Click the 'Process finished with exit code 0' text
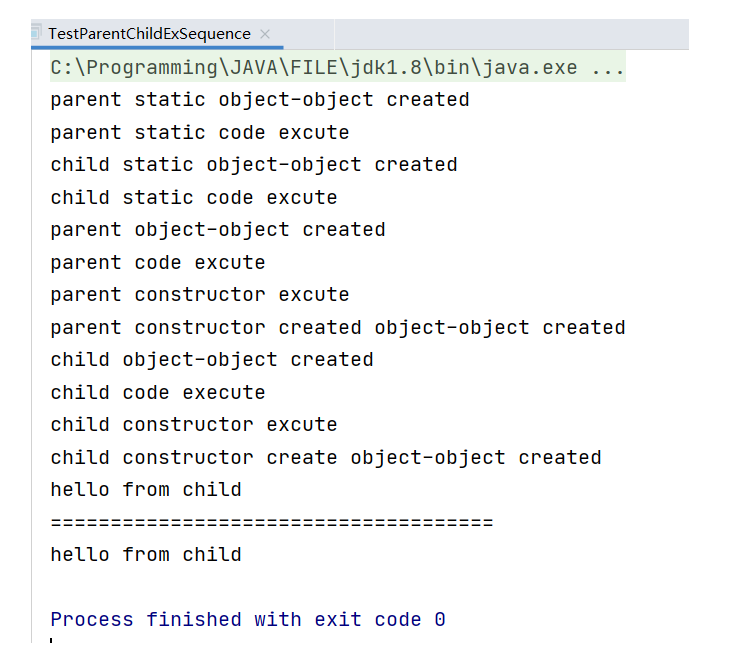The width and height of the screenshot is (752, 661). coord(248,620)
